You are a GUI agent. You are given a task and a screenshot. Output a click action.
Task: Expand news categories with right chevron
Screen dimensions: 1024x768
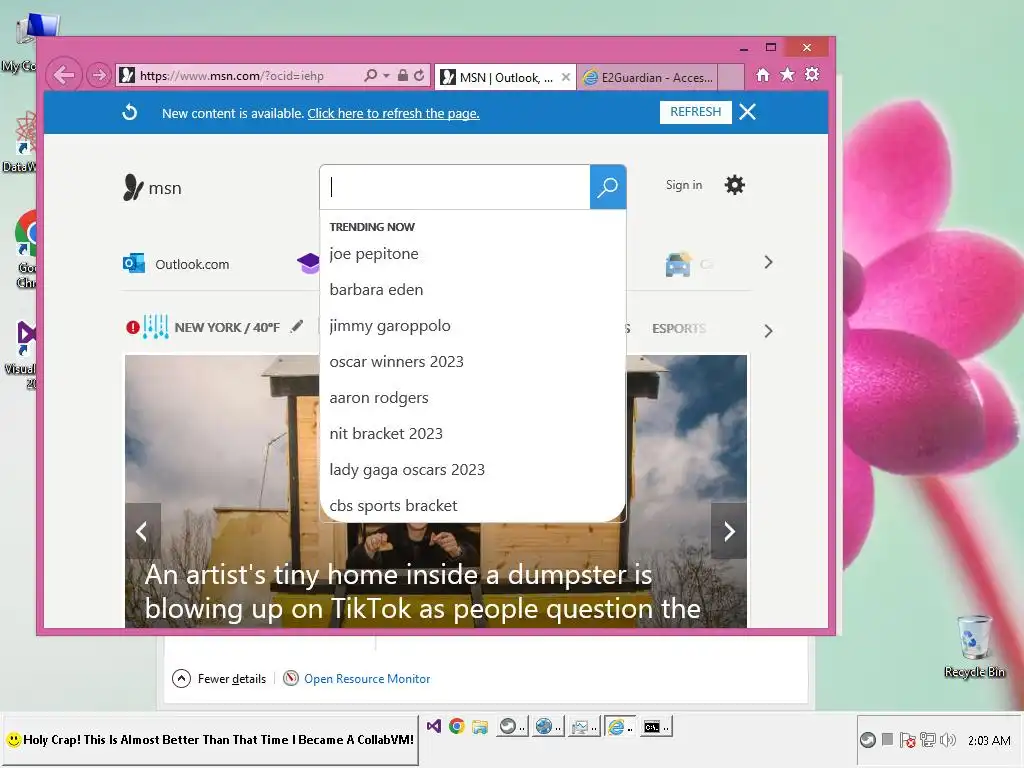(x=768, y=331)
